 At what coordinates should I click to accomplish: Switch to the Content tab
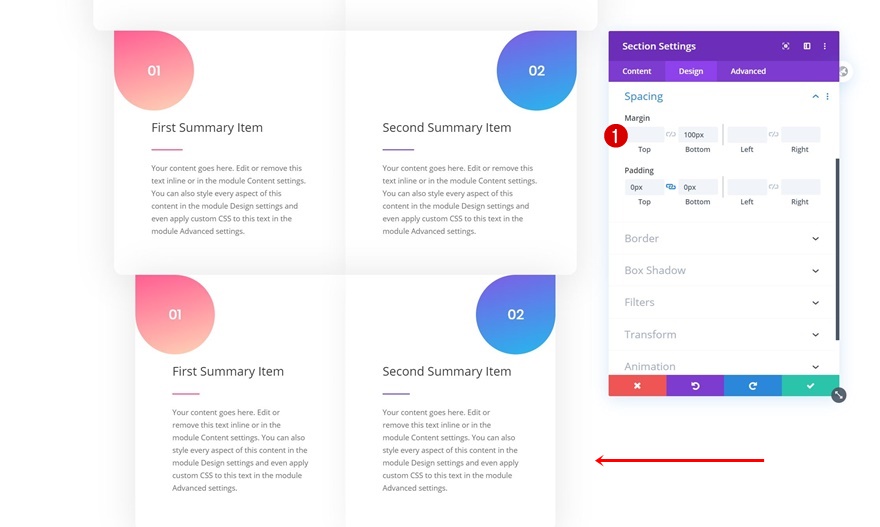(x=637, y=71)
